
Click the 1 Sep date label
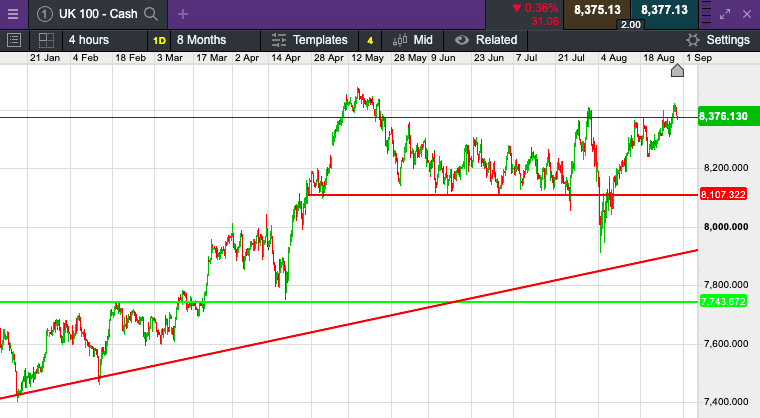[x=699, y=58]
